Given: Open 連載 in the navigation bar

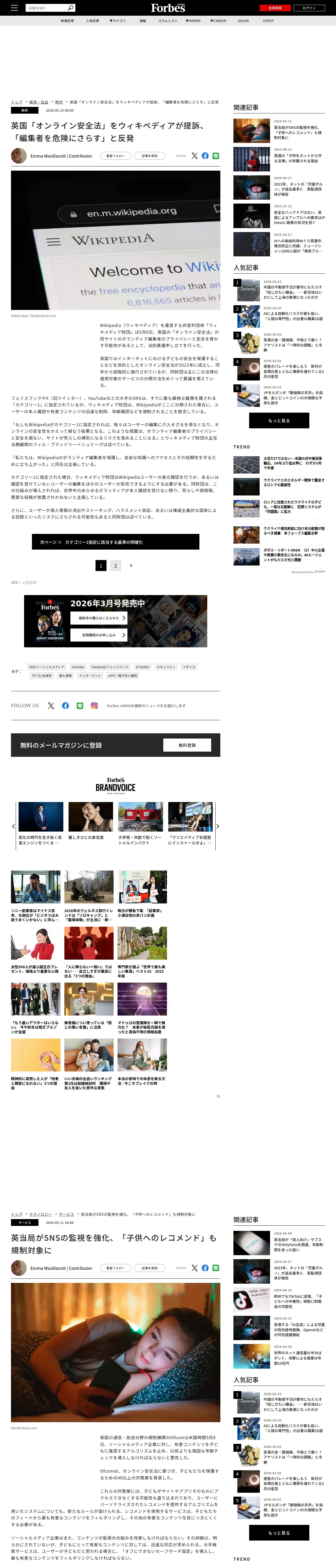Looking at the screenshot, I should (143, 21).
